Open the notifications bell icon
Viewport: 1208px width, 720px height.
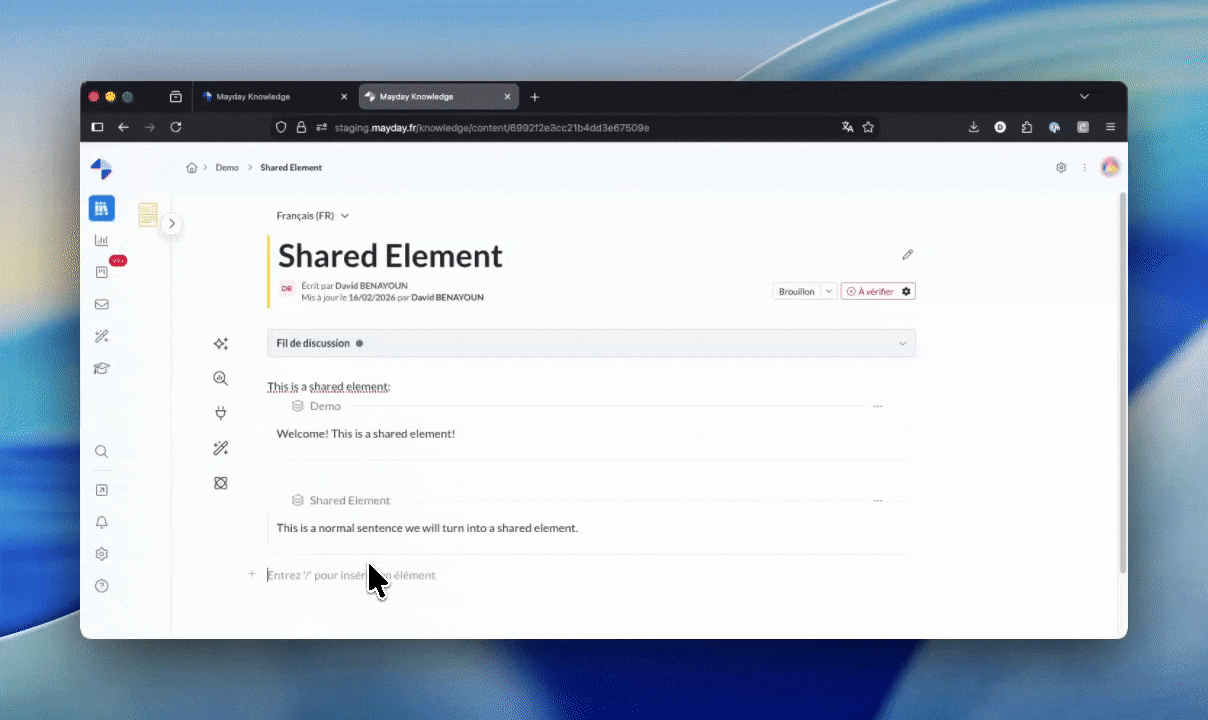pyautogui.click(x=101, y=522)
